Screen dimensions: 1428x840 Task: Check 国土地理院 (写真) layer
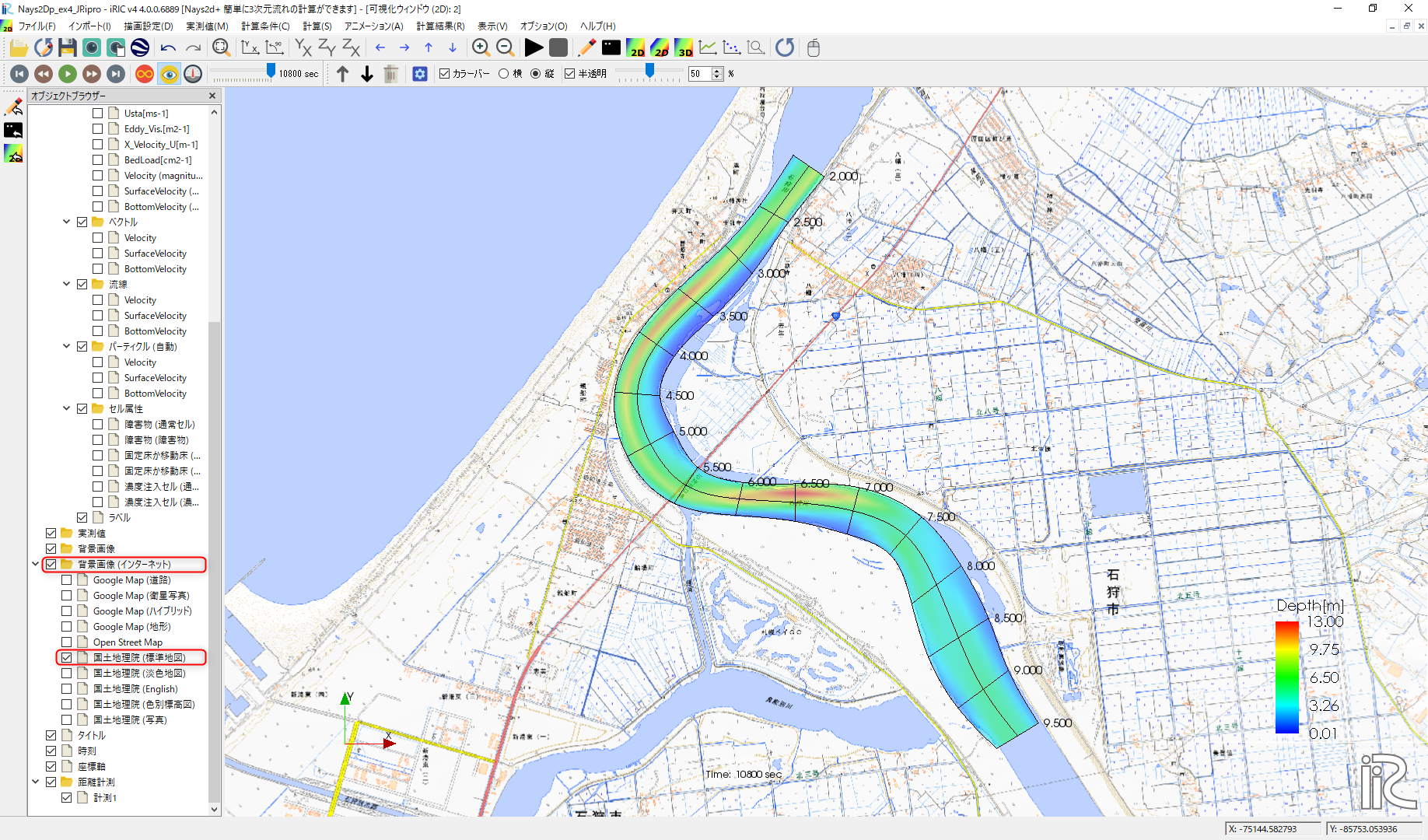pyautogui.click(x=67, y=720)
